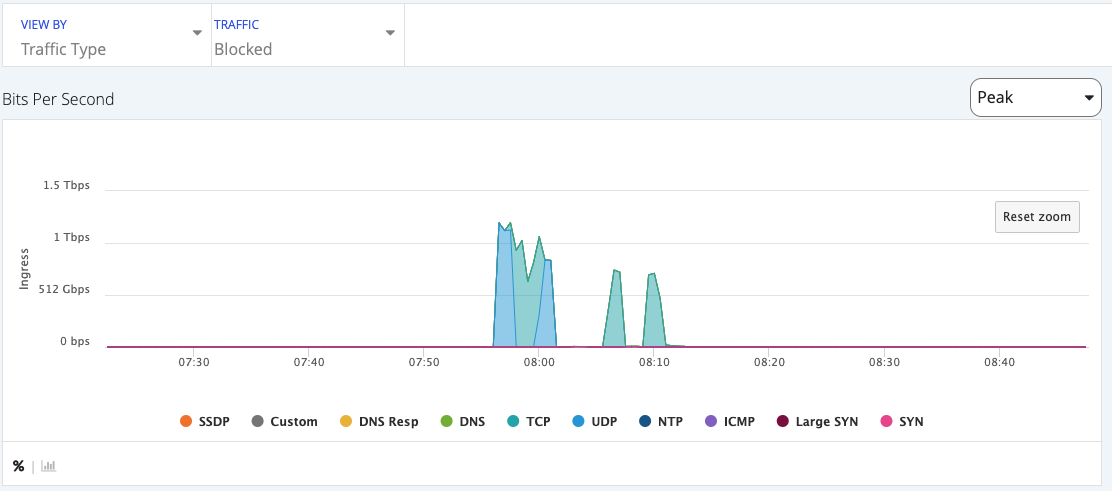Click the 07:50 time axis label

[423, 362]
